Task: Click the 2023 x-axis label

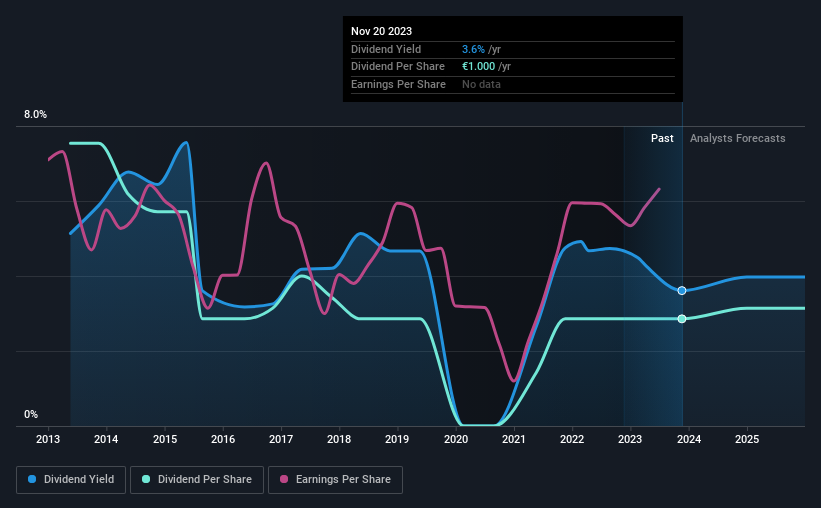Action: (630, 439)
